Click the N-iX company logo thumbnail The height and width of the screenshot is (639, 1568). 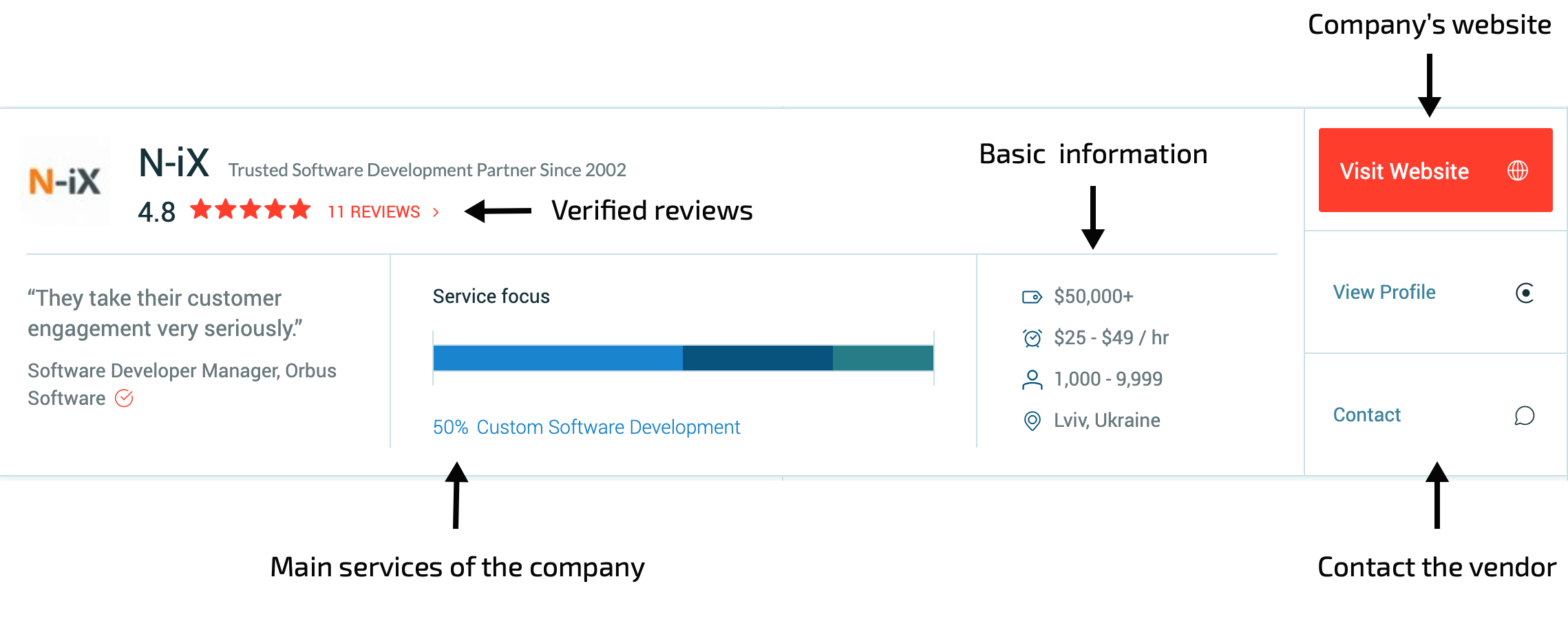pyautogui.click(x=65, y=181)
